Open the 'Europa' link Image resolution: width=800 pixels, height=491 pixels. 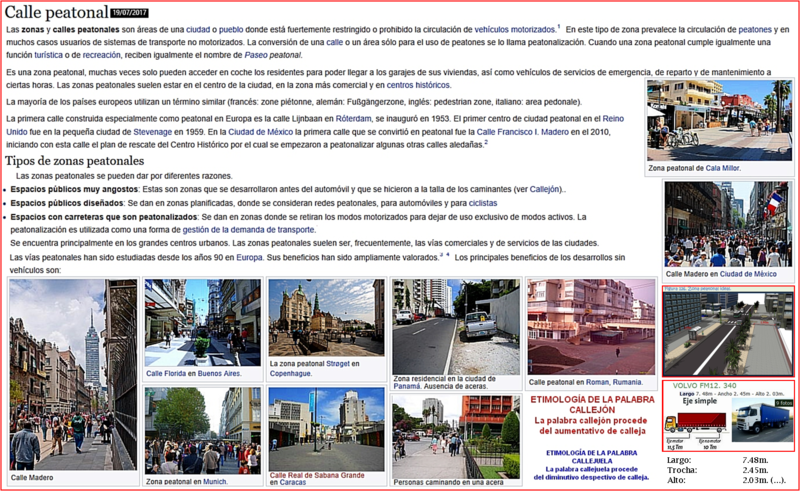pyautogui.click(x=249, y=258)
